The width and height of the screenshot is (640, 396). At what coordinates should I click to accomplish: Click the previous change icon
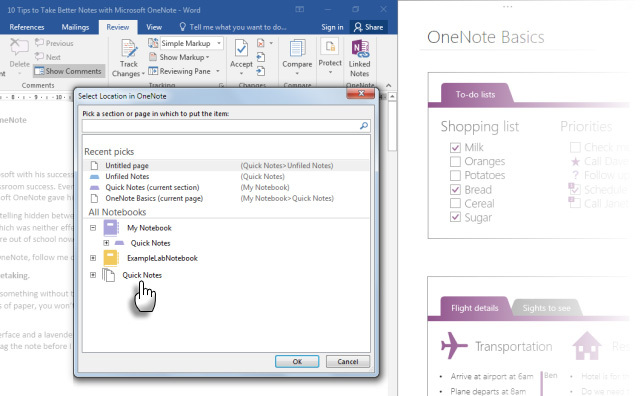tap(260, 57)
